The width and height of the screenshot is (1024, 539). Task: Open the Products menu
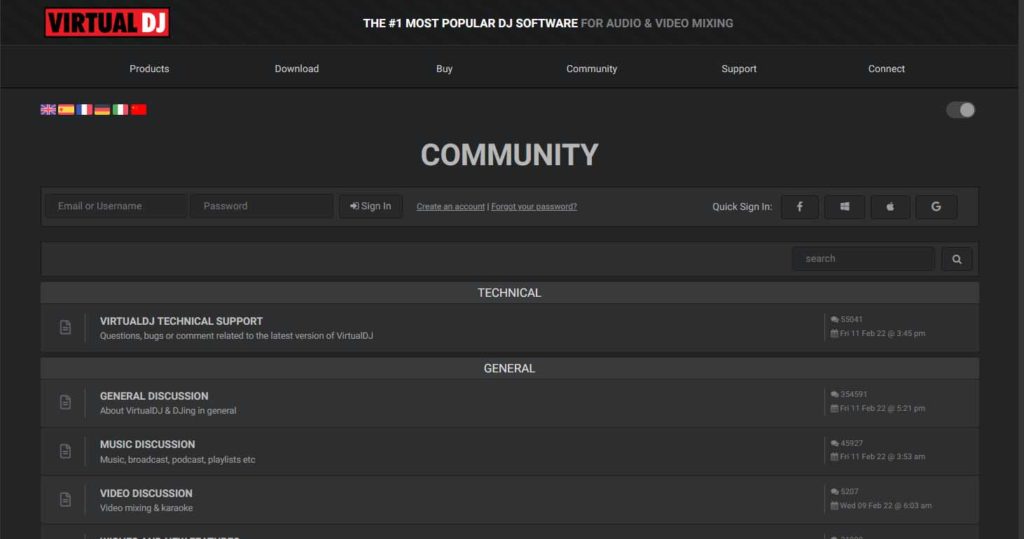(x=149, y=69)
